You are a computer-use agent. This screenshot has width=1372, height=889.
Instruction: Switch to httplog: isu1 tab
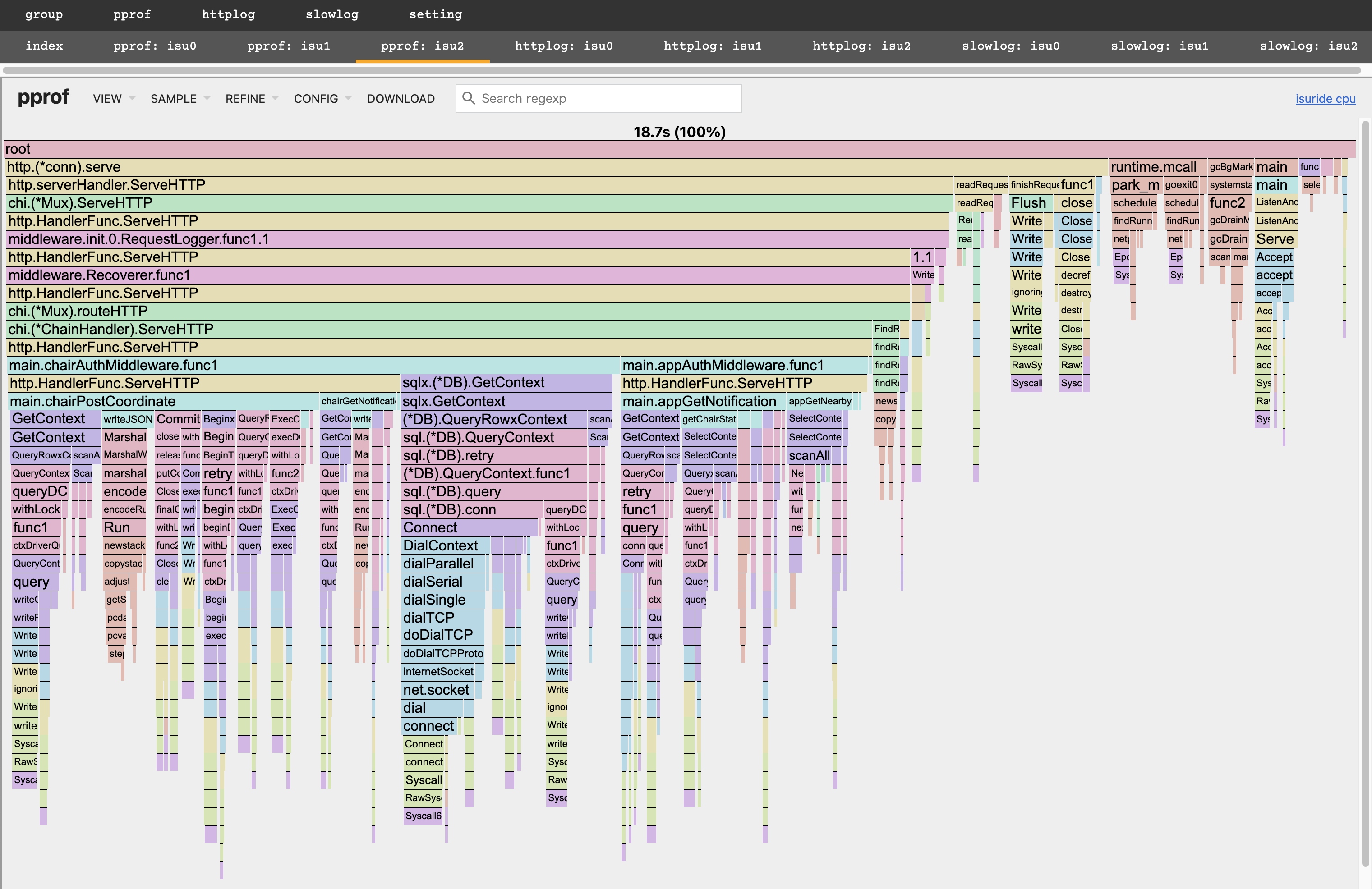[x=713, y=46]
